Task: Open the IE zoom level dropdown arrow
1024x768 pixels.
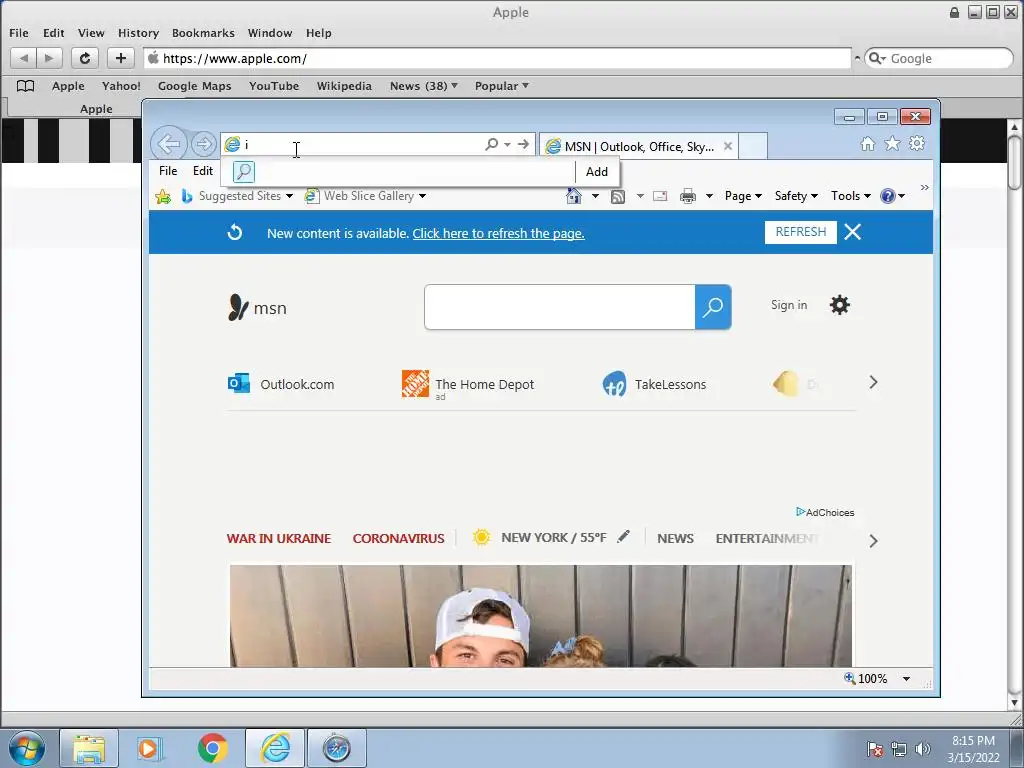Action: 906,679
